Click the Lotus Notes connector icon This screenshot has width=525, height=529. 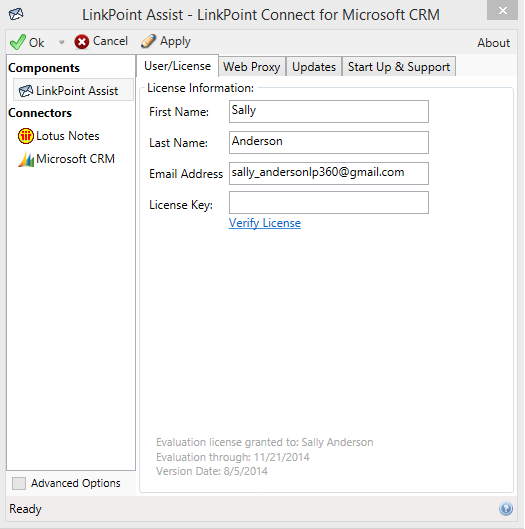pos(26,136)
